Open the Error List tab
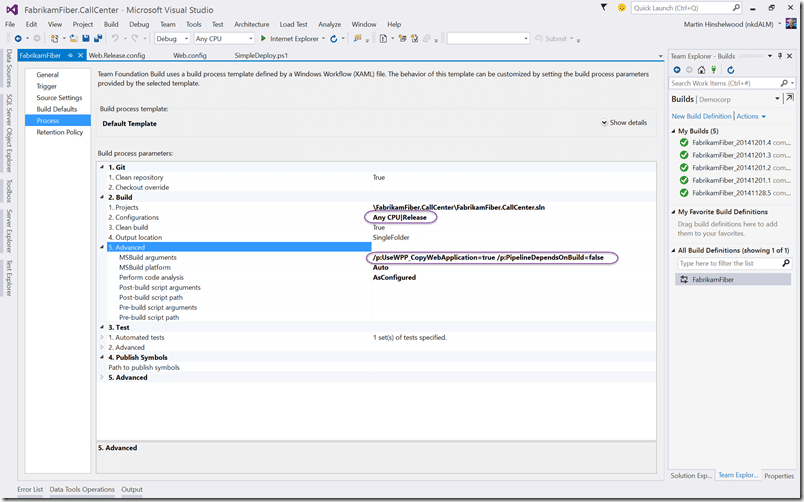This screenshot has width=804, height=502. pos(30,489)
